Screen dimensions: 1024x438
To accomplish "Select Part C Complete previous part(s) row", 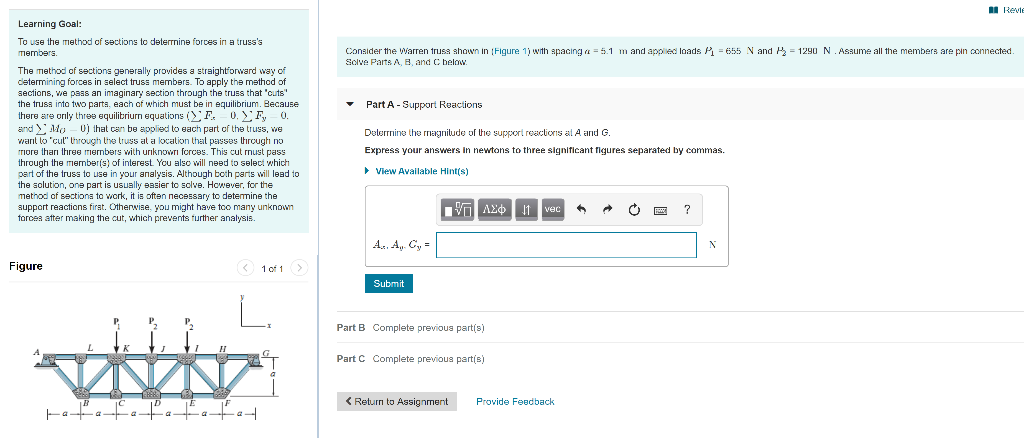I will [680, 358].
